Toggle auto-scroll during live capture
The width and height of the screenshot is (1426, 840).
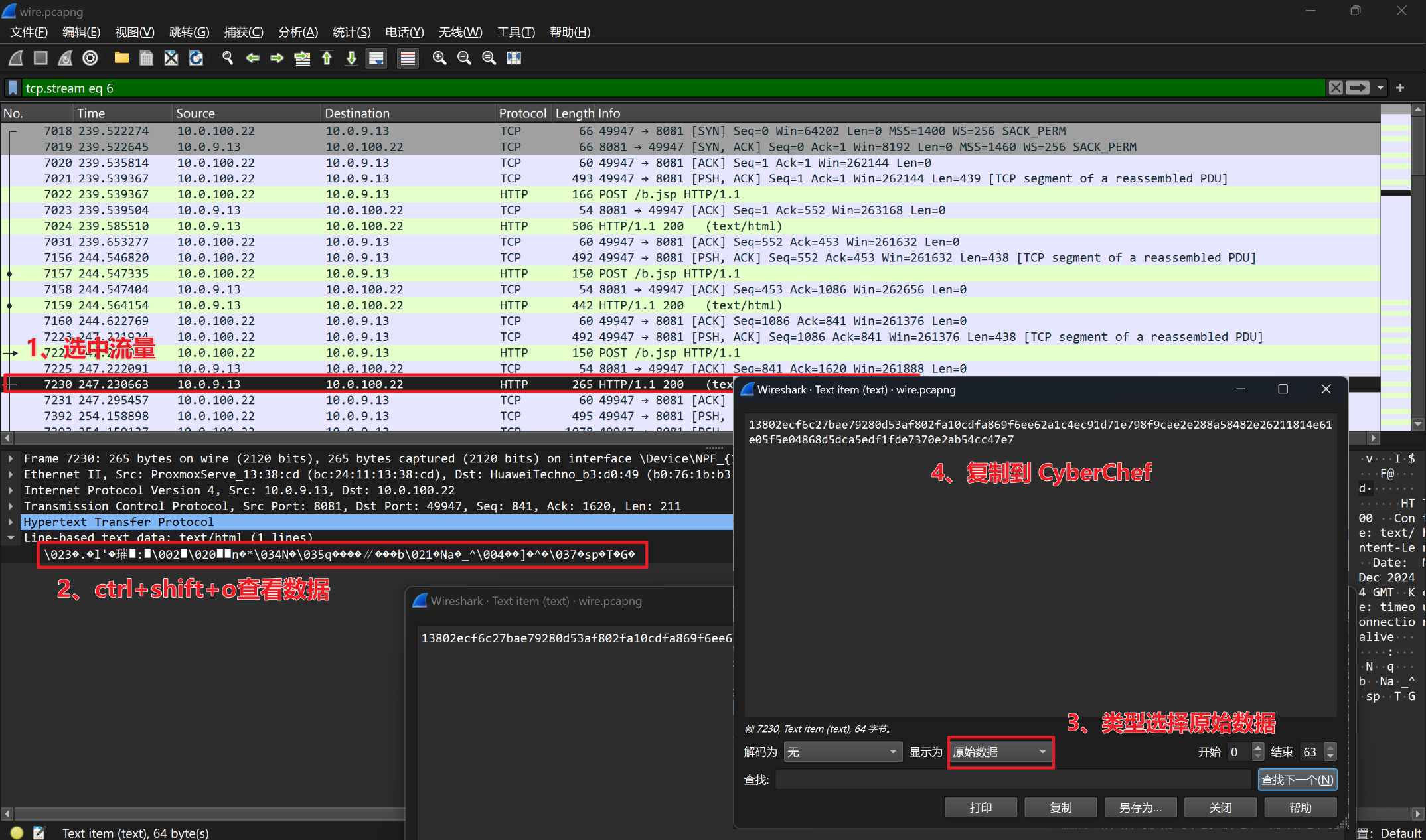(x=376, y=58)
